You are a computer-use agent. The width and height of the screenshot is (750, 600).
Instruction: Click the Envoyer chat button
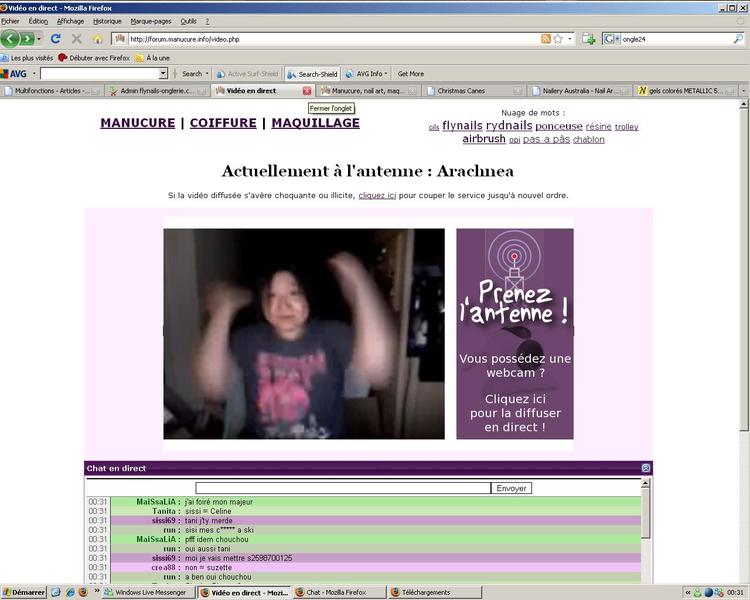point(511,488)
